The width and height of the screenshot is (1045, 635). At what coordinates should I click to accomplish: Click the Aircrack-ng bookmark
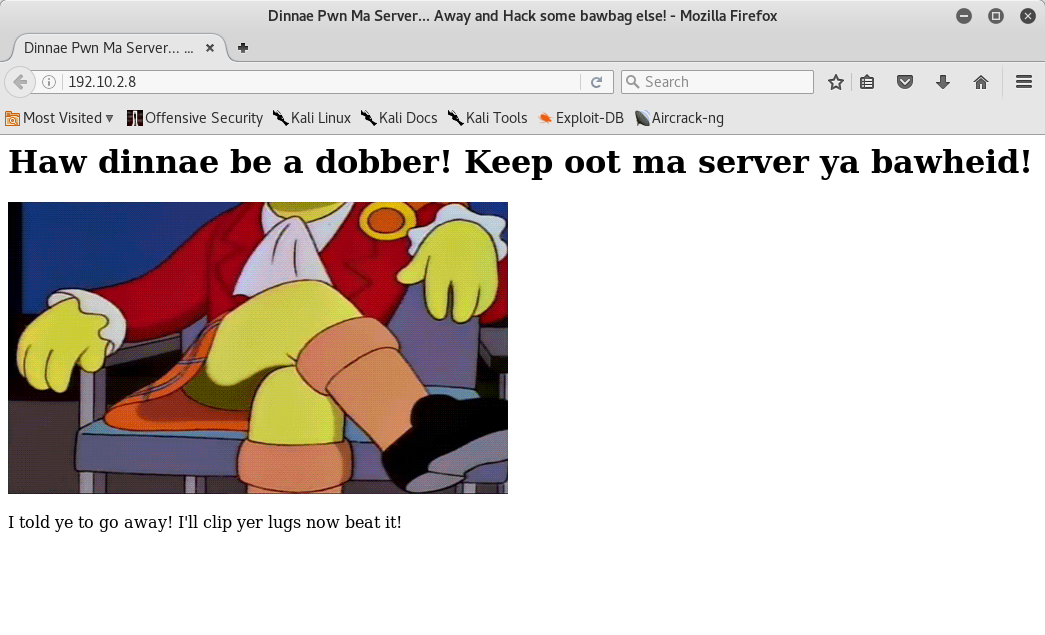[679, 118]
